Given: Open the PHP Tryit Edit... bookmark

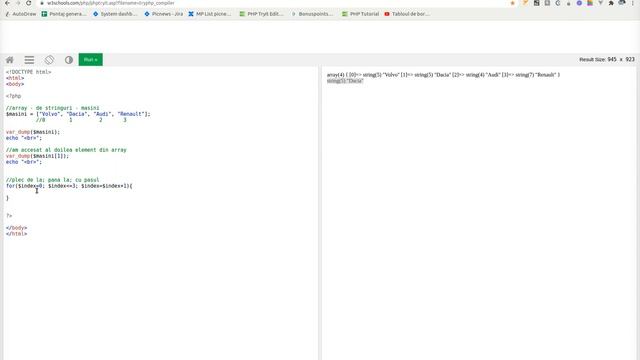Looking at the screenshot, I should coord(261,14).
